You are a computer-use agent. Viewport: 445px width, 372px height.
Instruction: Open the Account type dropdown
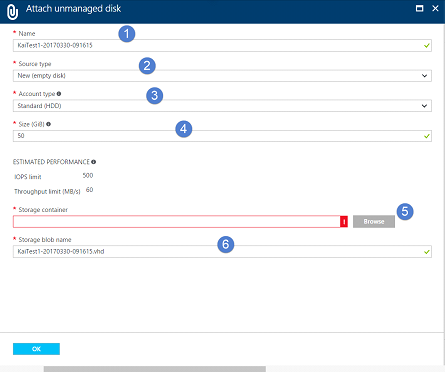(x=222, y=106)
